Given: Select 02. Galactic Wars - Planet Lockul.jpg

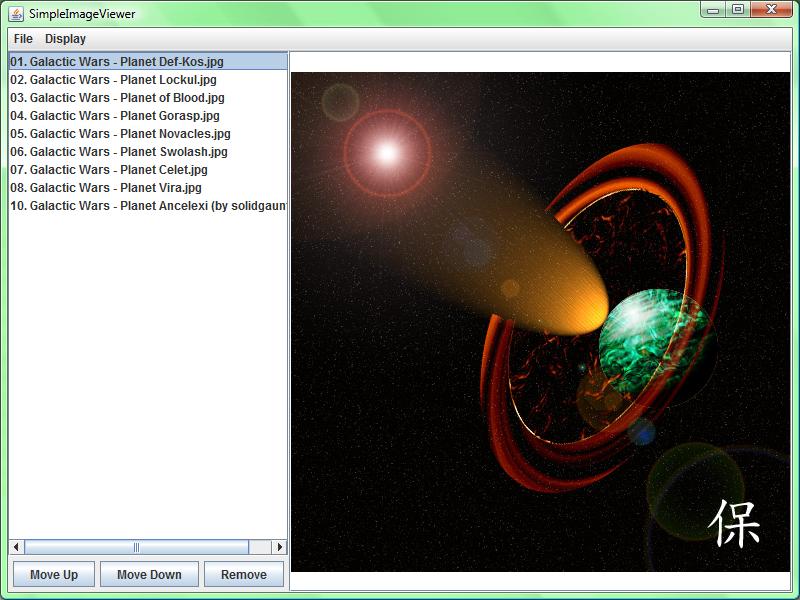Looking at the screenshot, I should tap(148, 80).
